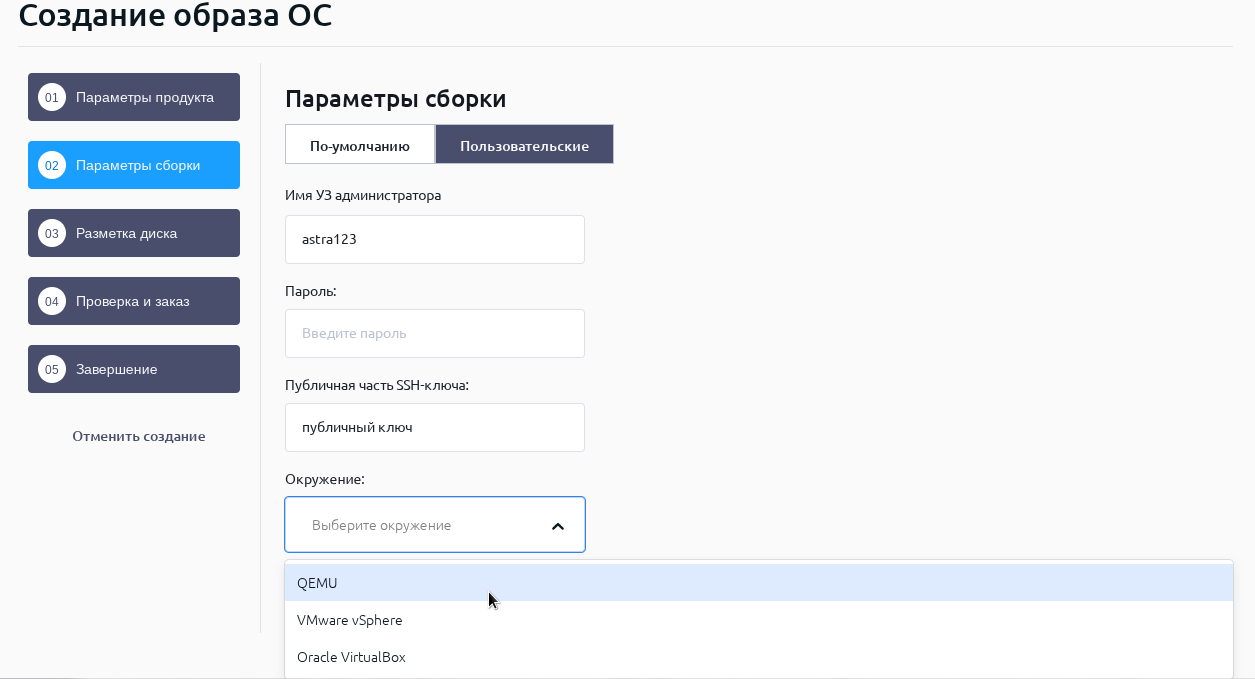Image resolution: width=1255 pixels, height=679 pixels.
Task: Click the Отменить создание link
Action: 139,436
